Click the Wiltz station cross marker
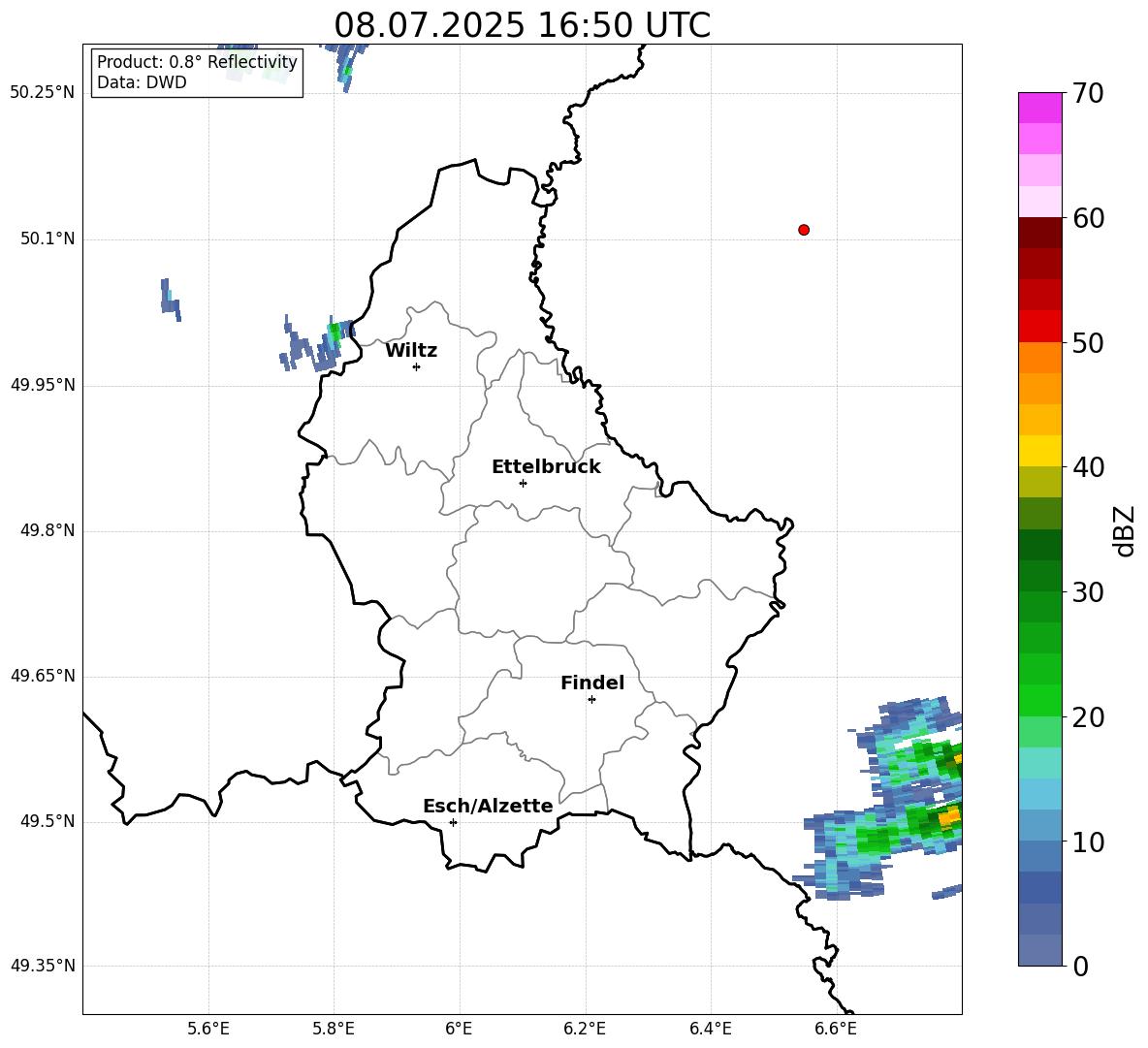1148x1048 pixels. tap(417, 366)
